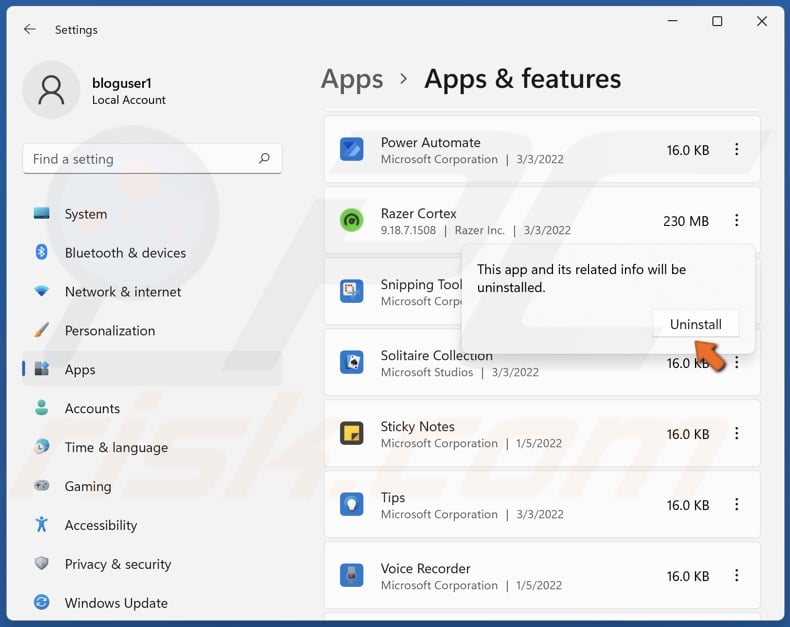Open the System settings category
The width and height of the screenshot is (790, 627).
152,214
